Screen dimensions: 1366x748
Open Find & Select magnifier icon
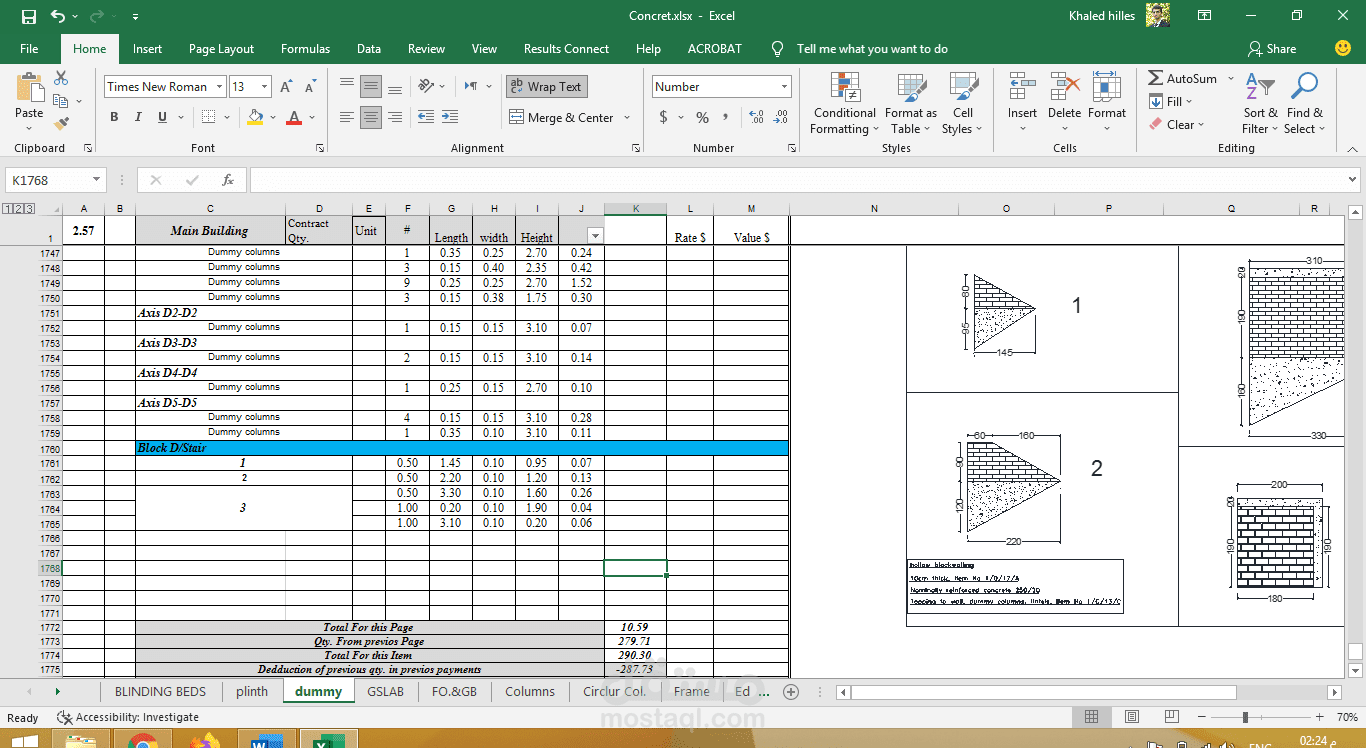[x=1304, y=87]
